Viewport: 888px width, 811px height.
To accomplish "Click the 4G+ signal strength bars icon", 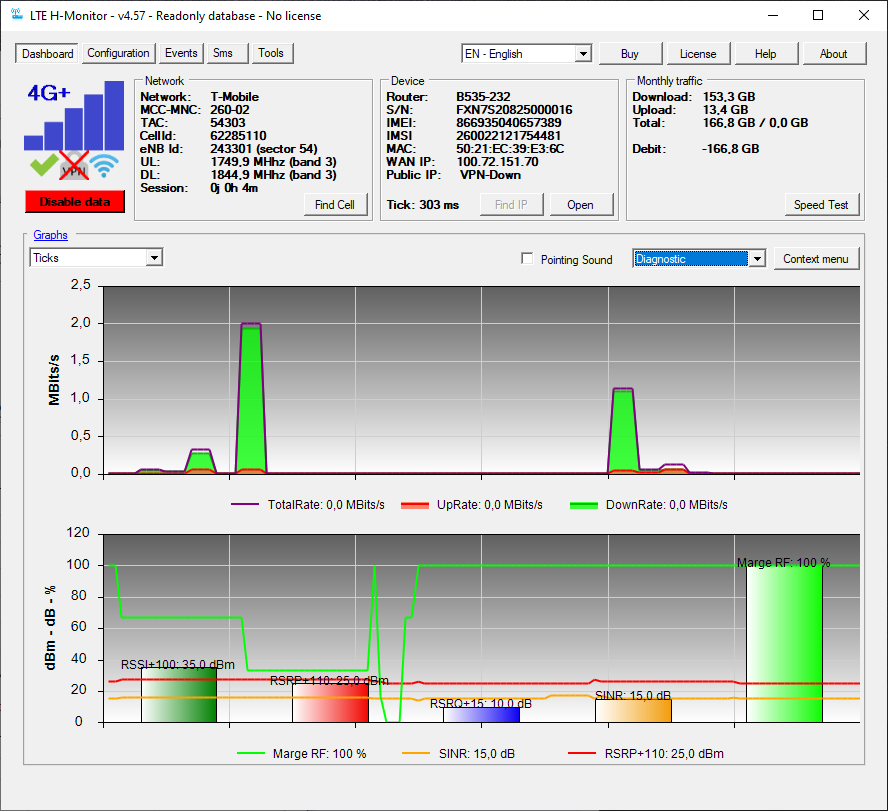I will click(x=74, y=116).
